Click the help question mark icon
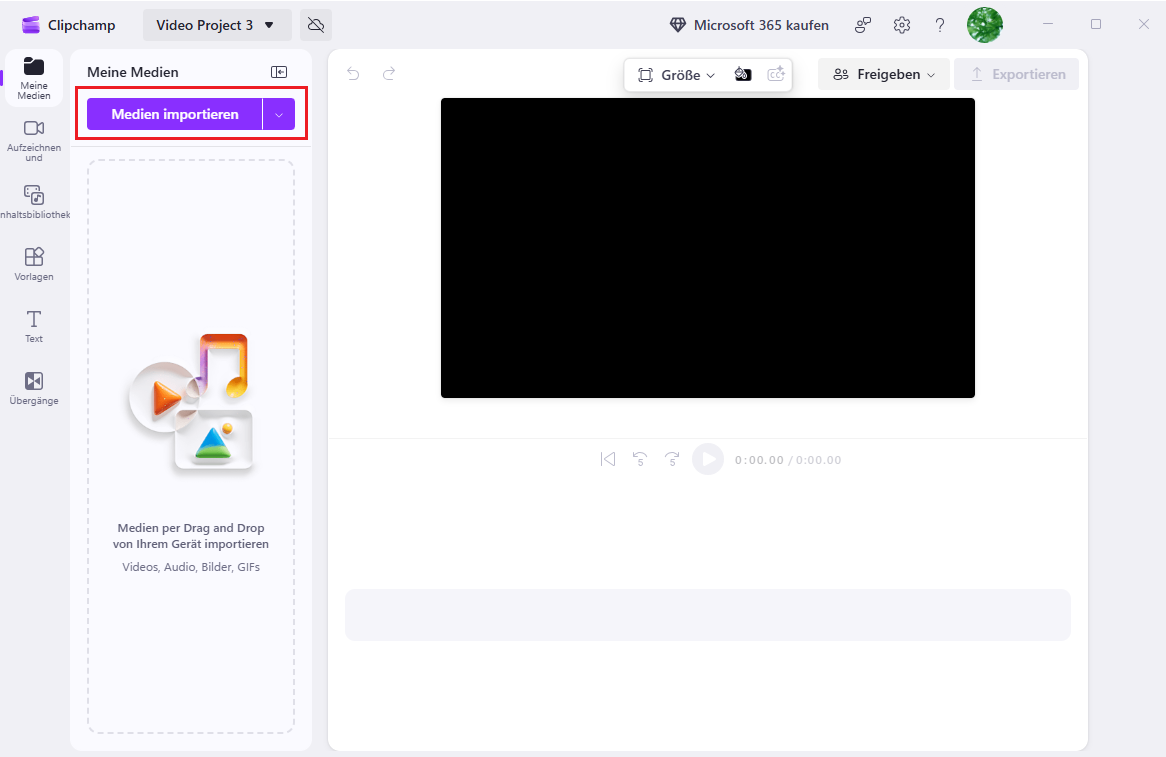Viewport: 1166px width, 757px height. coord(940,25)
